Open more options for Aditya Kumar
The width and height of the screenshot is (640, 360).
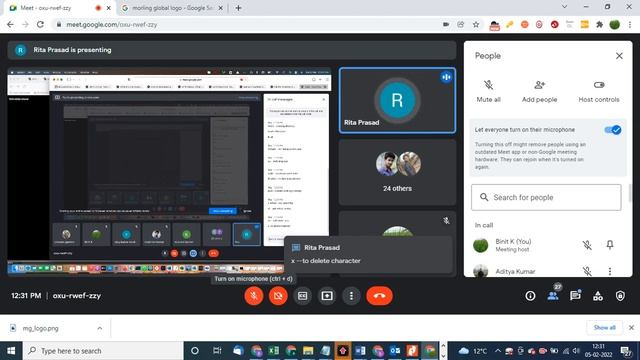(x=610, y=271)
